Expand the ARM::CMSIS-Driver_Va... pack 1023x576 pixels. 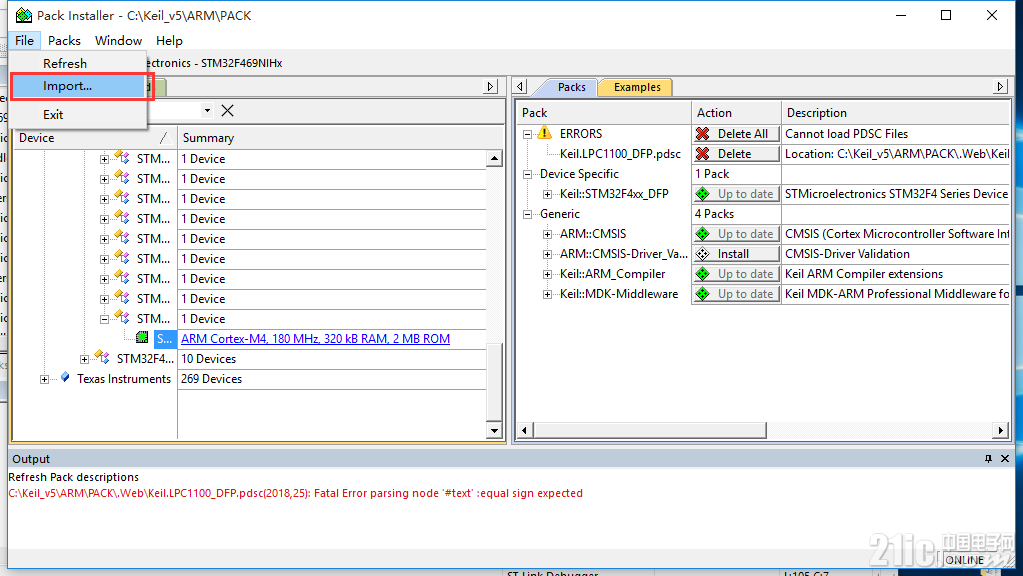coord(547,254)
